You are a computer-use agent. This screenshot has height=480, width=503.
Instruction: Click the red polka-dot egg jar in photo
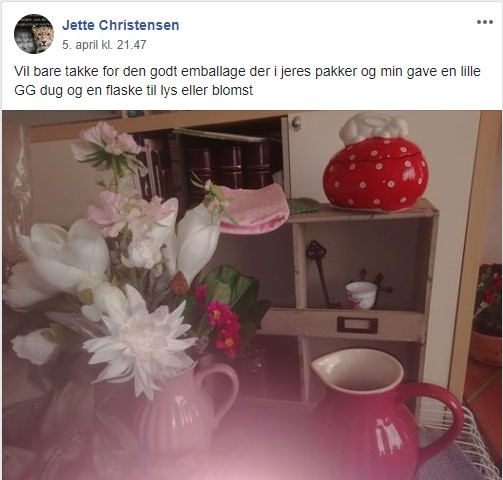[376, 173]
